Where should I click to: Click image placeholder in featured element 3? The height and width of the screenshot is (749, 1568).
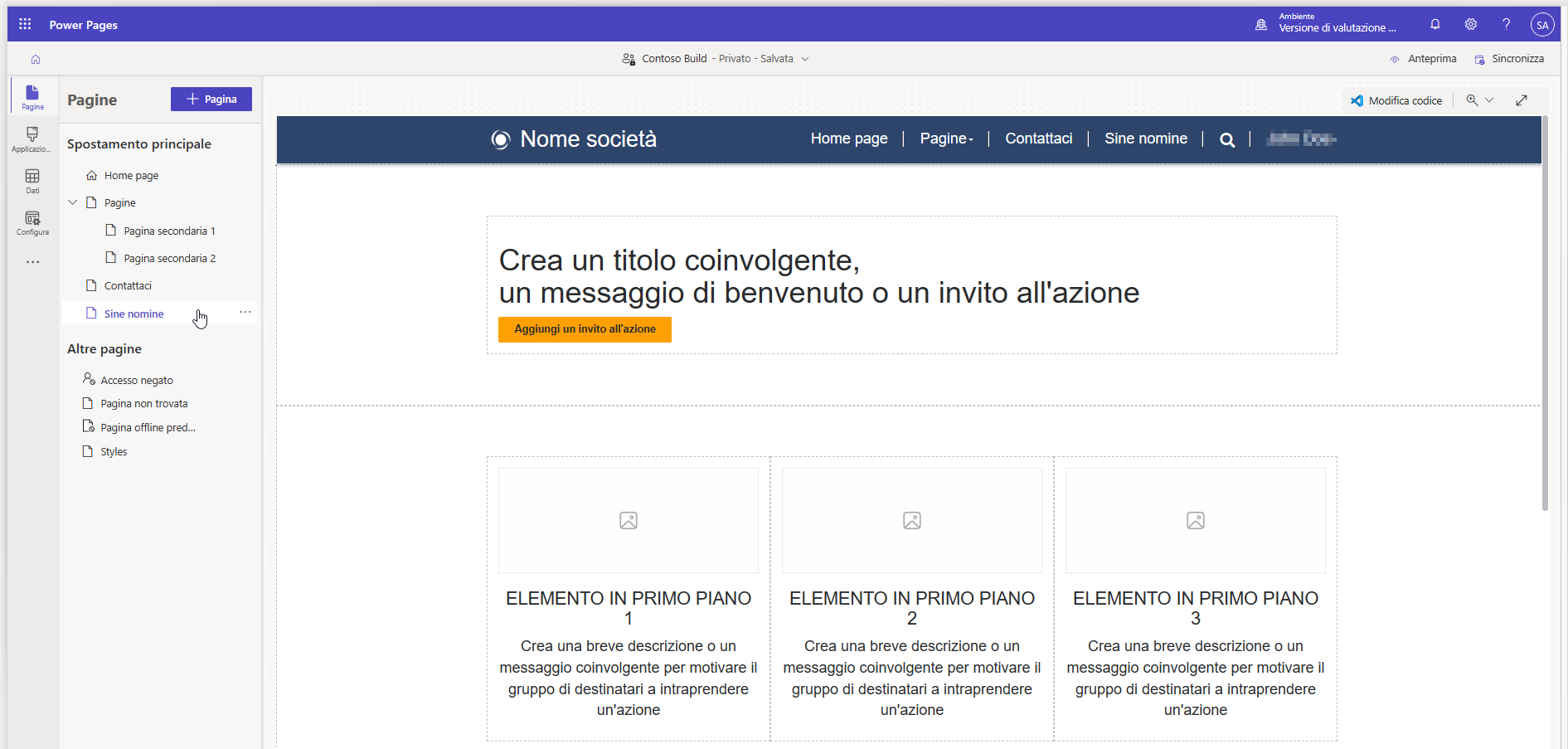pyautogui.click(x=1196, y=521)
